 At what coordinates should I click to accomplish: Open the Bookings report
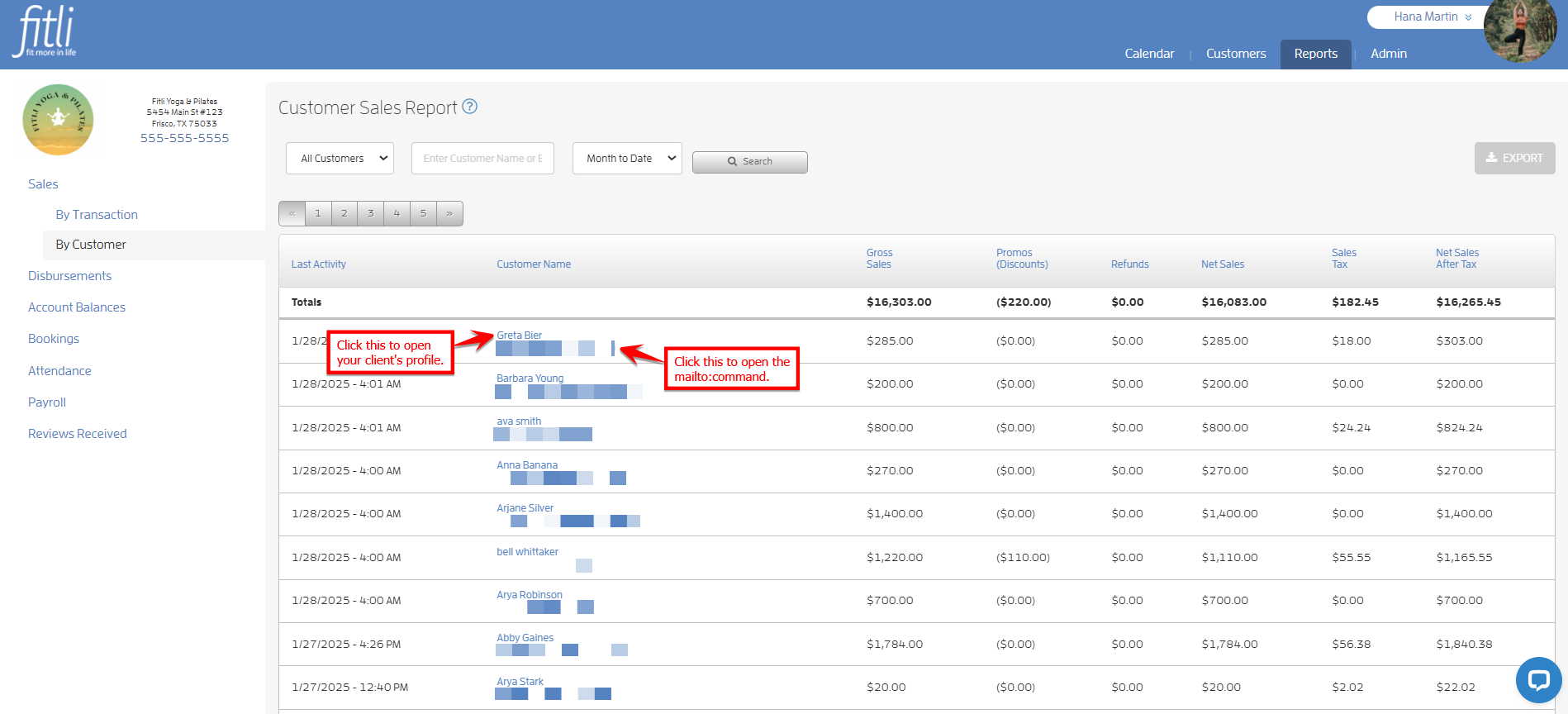54,339
